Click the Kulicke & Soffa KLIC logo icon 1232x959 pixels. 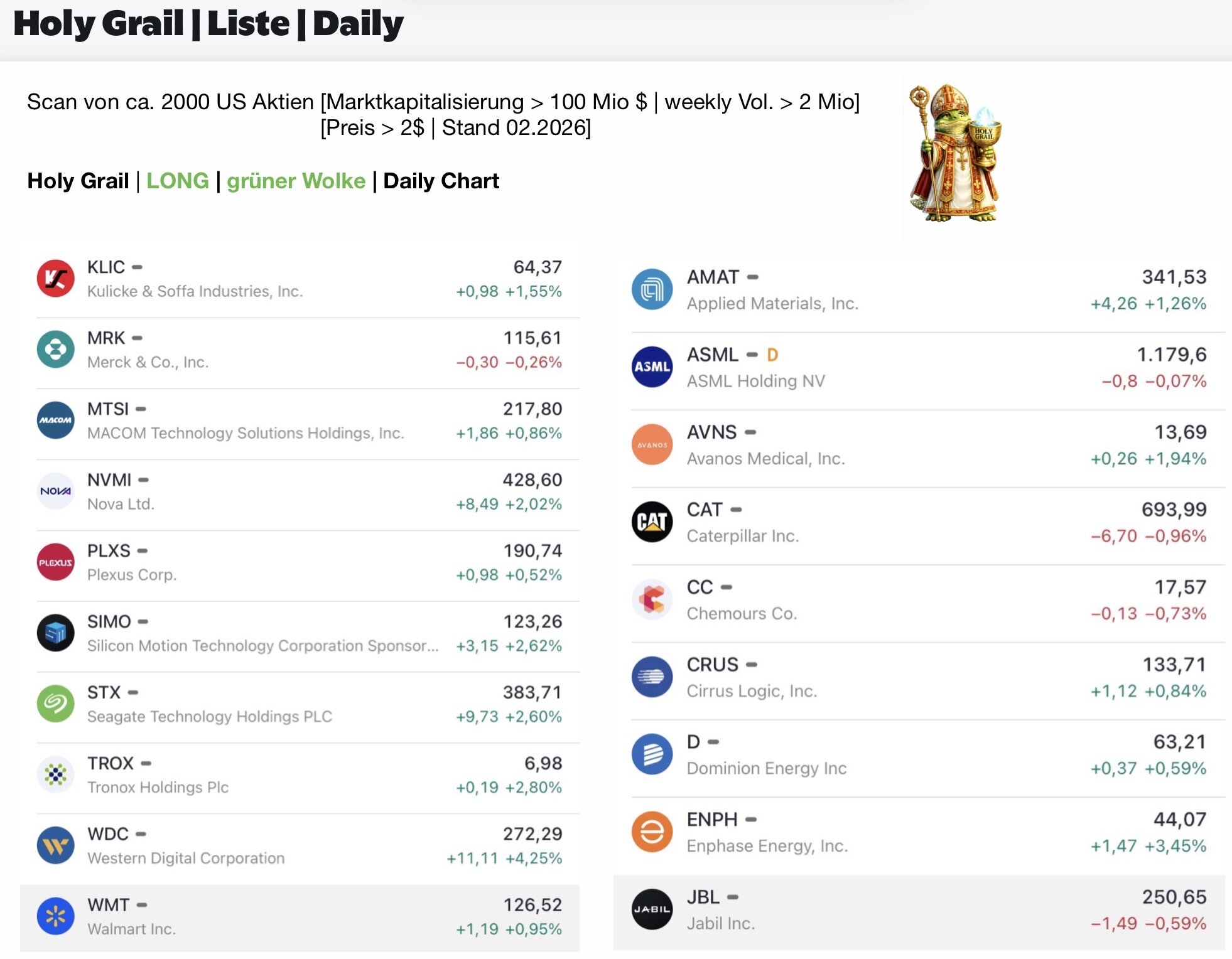pyautogui.click(x=55, y=279)
